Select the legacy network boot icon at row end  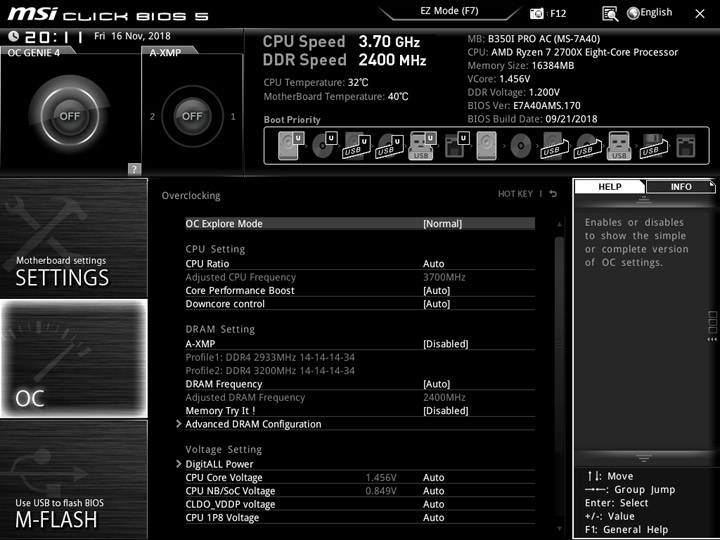[686, 146]
